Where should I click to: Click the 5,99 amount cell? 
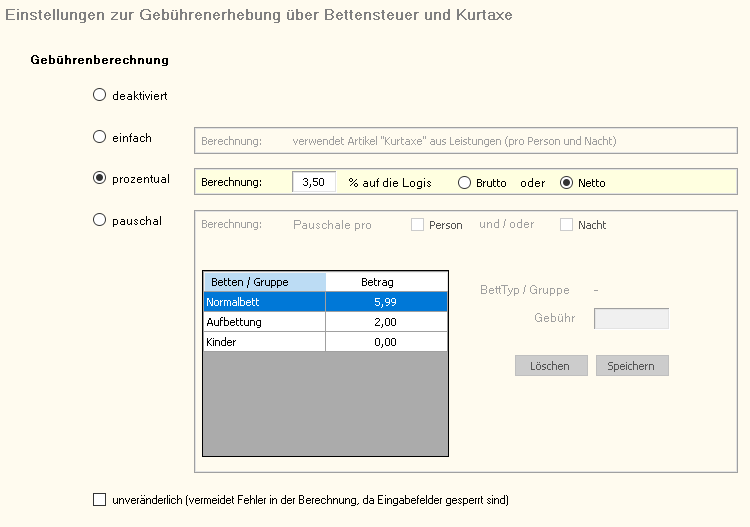coord(386,301)
